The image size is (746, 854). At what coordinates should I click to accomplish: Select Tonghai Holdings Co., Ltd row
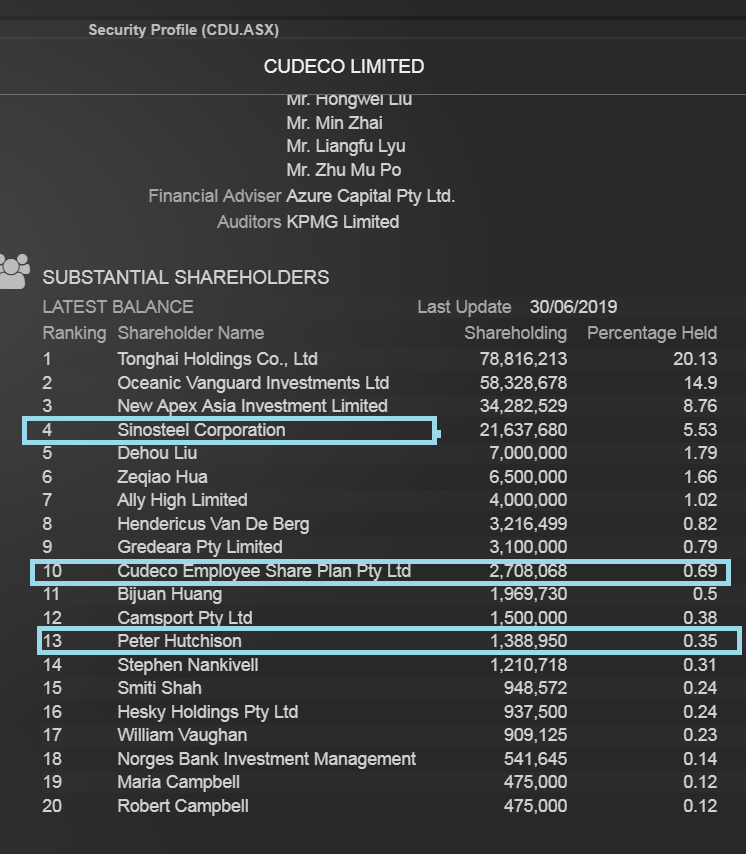[x=380, y=359]
